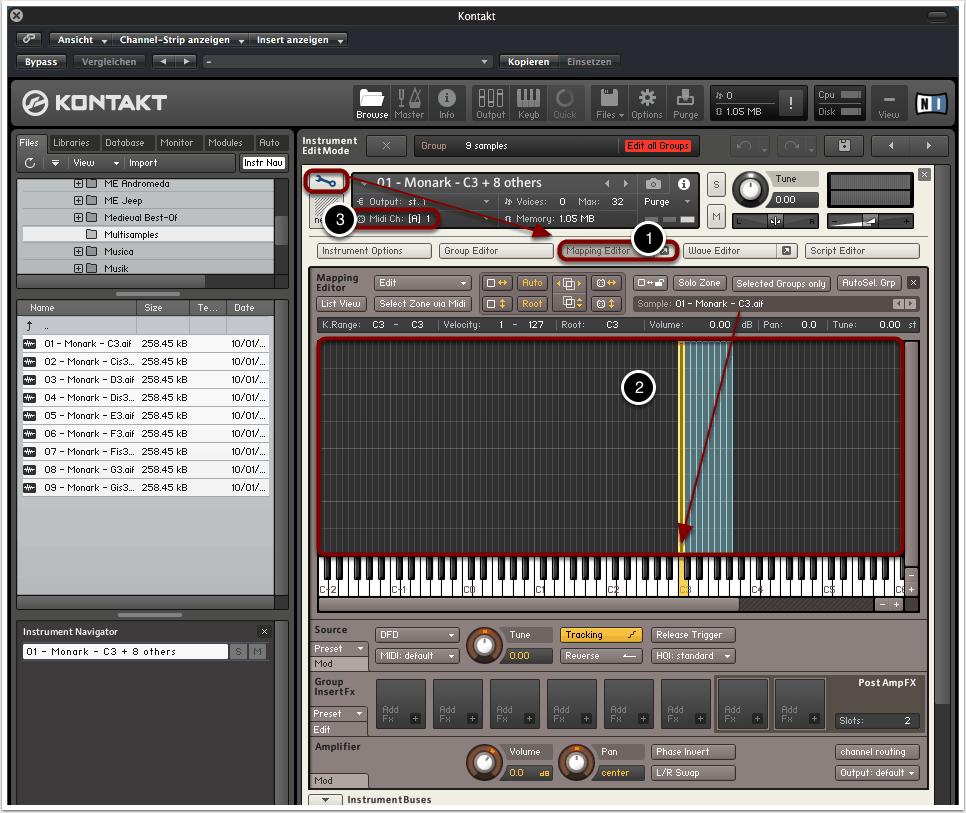Open the Options gear icon
The height and width of the screenshot is (813, 966).
[x=647, y=102]
